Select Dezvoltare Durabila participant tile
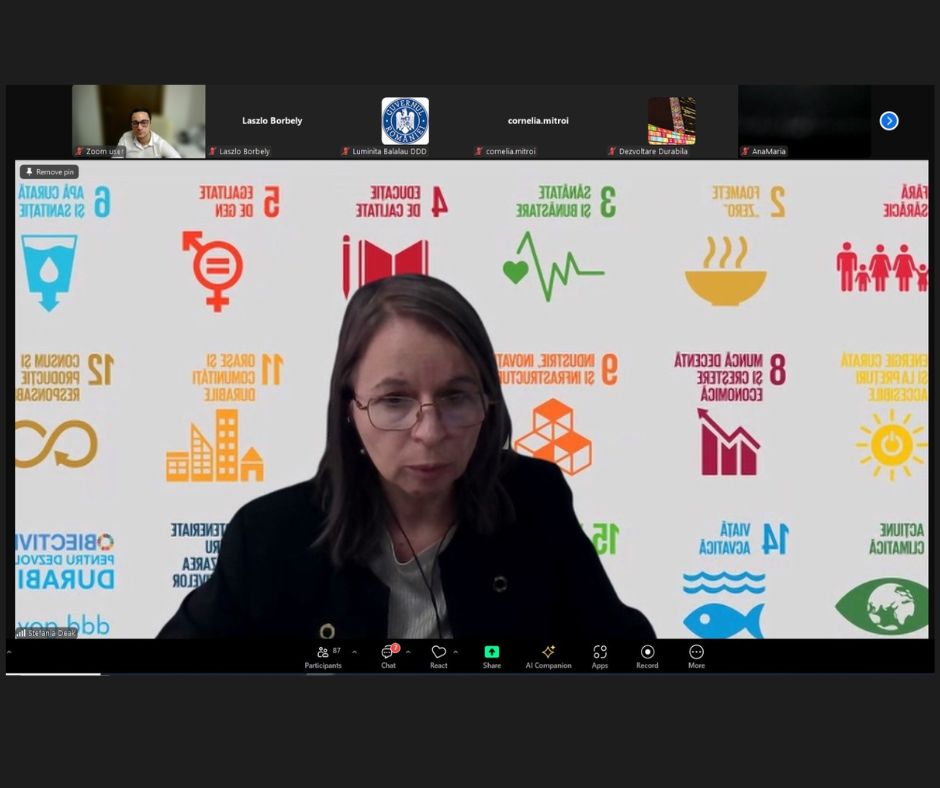 671,121
